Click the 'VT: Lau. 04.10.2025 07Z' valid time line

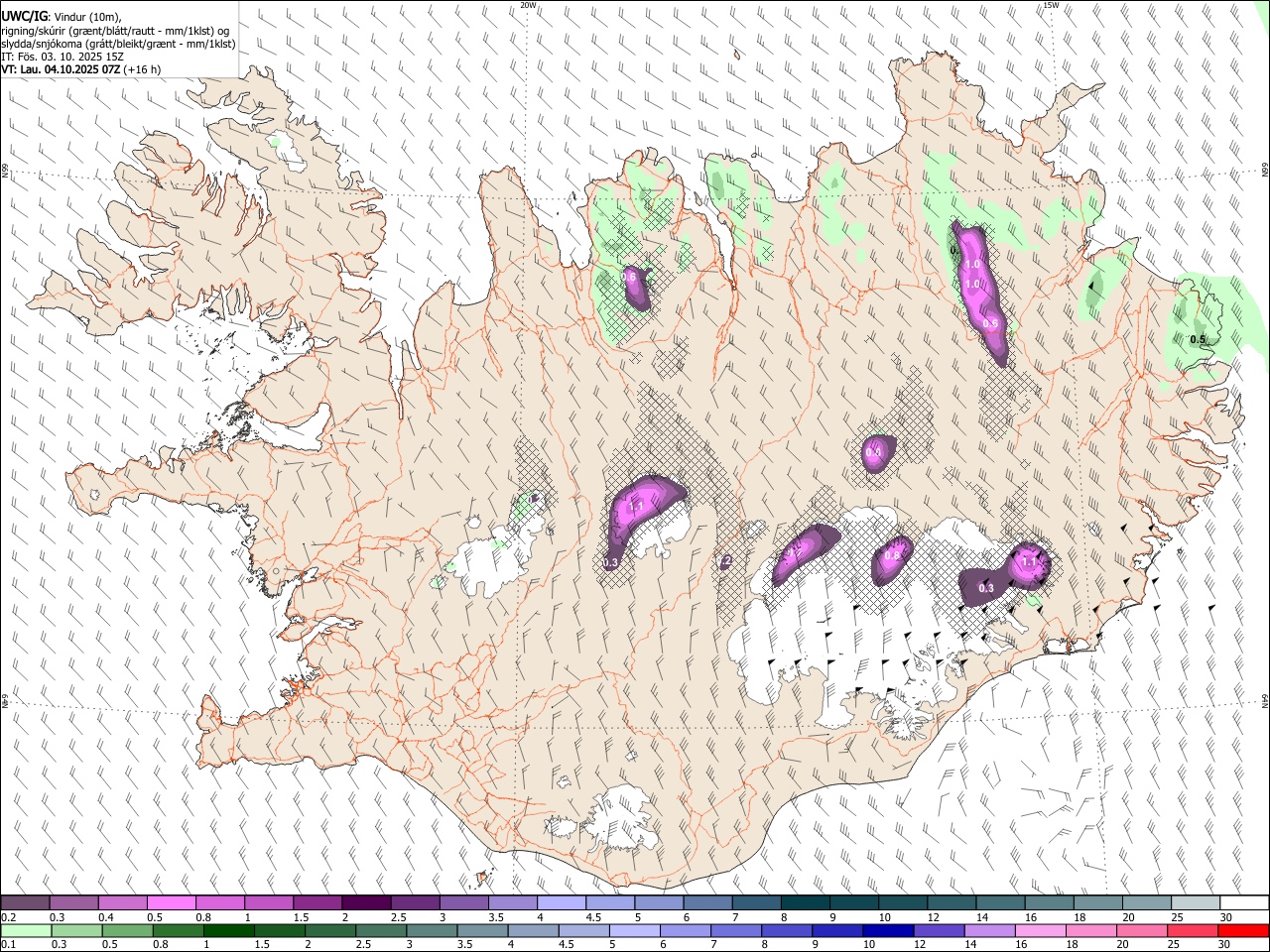tap(62, 69)
